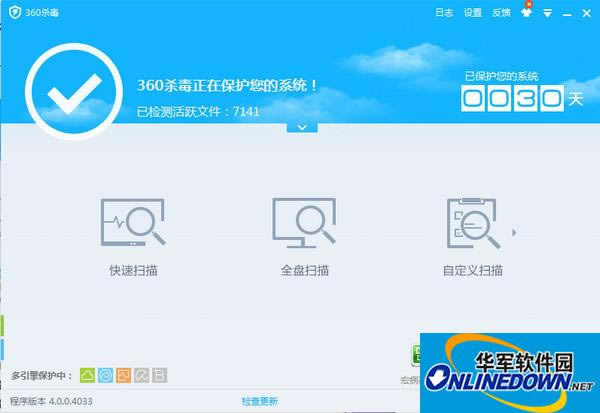Launch the 全盘扫描 full disk scan
The image size is (600, 413).
[x=304, y=237]
